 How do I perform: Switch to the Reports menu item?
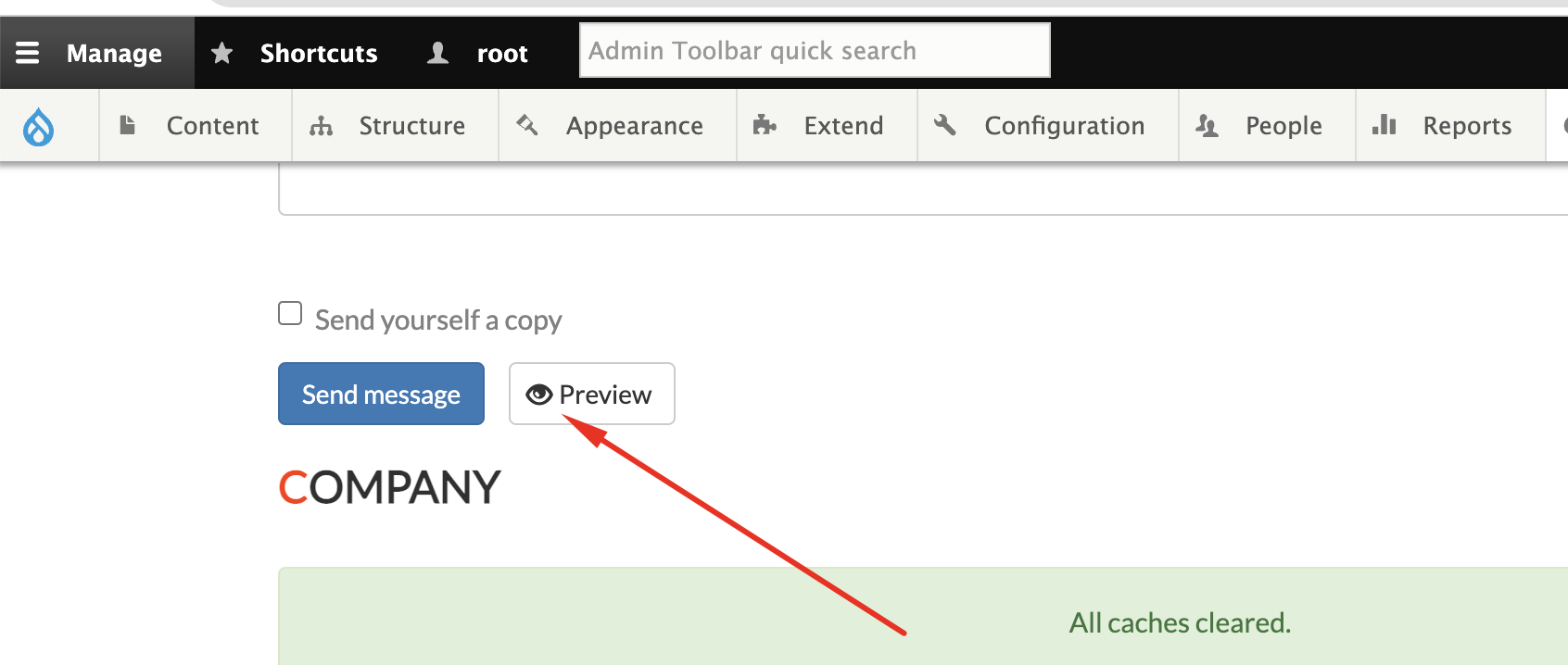pos(1466,125)
